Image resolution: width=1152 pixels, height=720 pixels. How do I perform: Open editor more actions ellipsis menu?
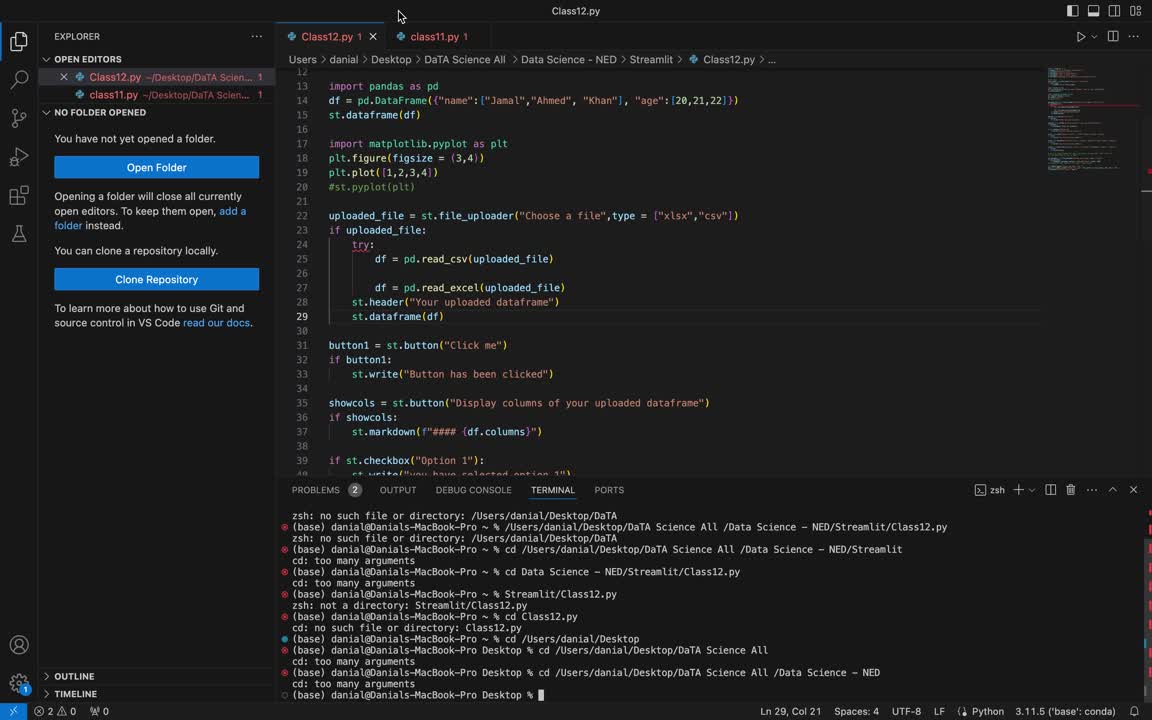[1134, 36]
